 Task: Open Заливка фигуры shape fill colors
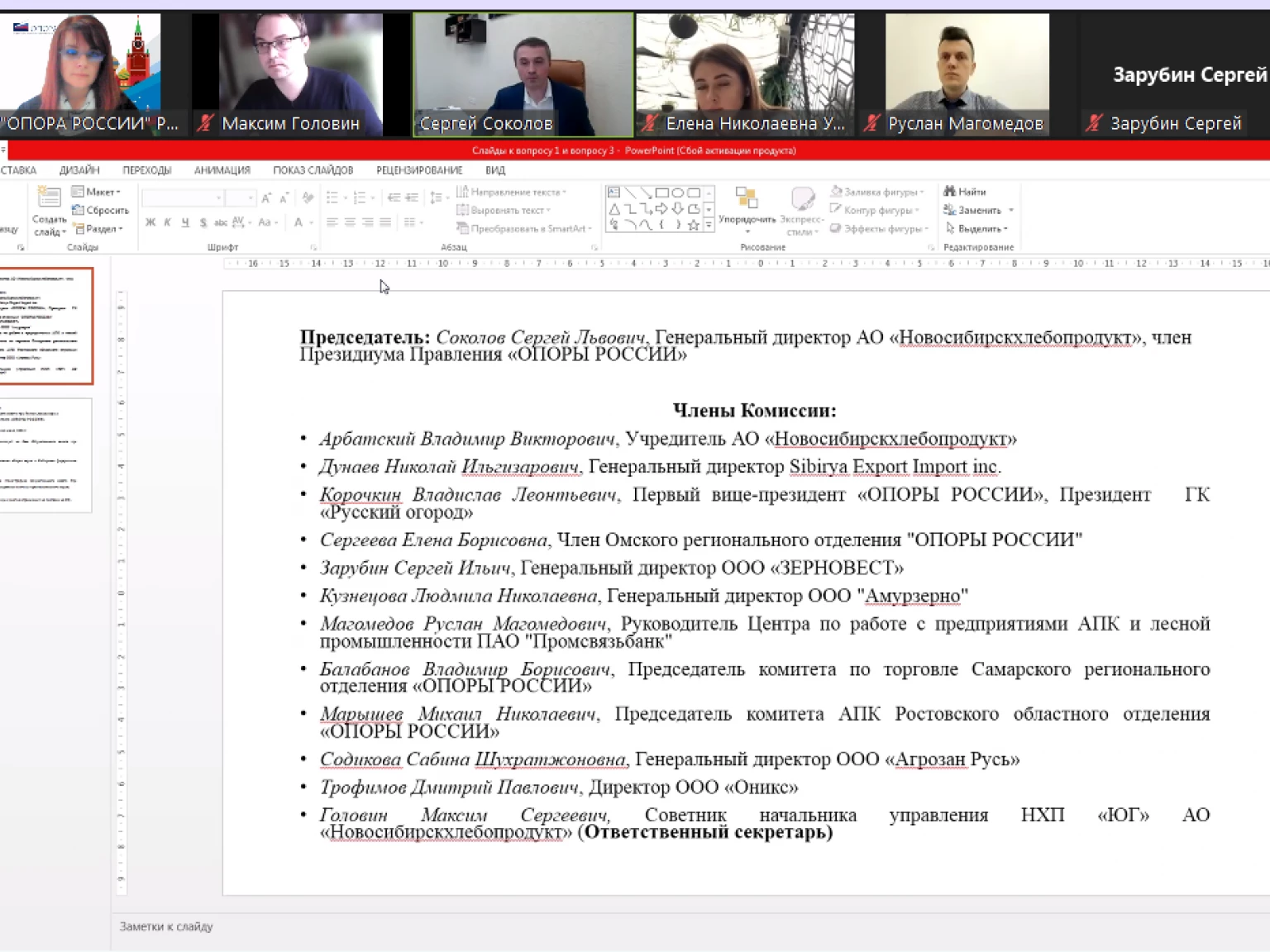point(877,192)
